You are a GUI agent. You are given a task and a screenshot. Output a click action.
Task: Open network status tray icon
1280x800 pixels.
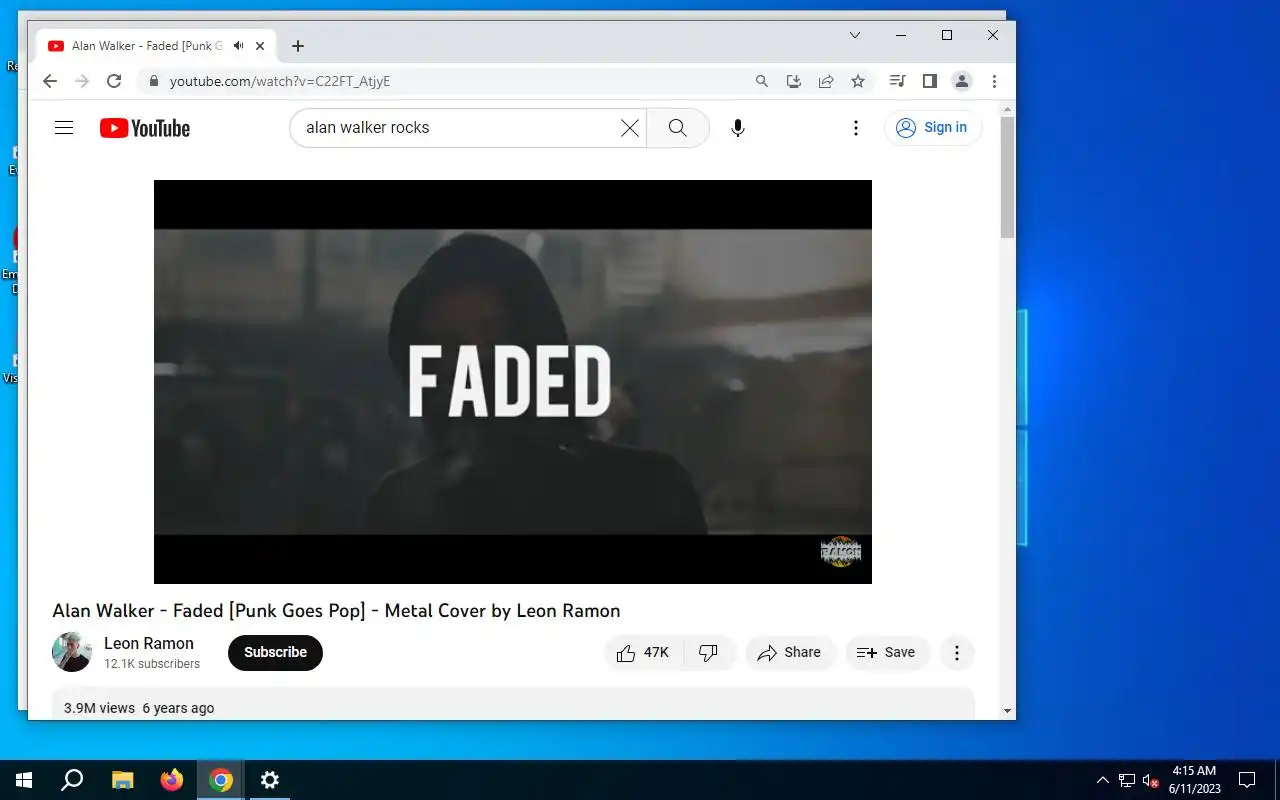[x=1127, y=780]
